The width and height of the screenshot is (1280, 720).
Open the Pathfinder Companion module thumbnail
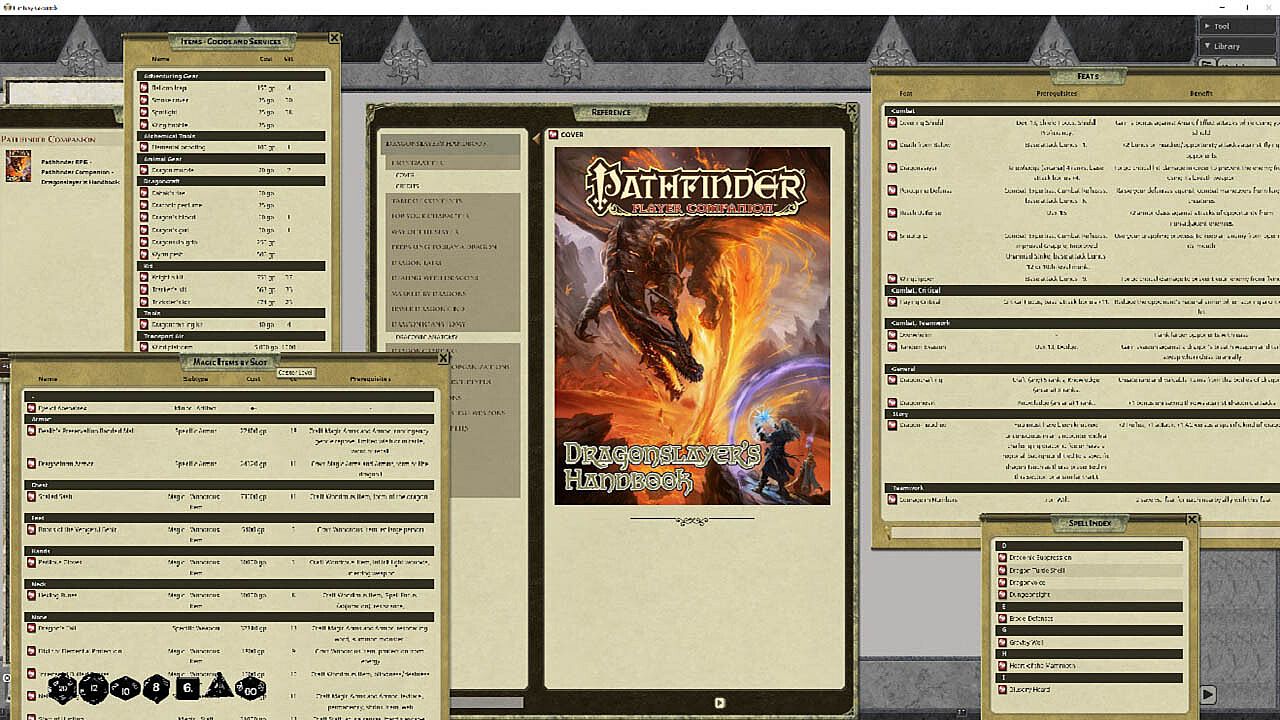coord(18,165)
